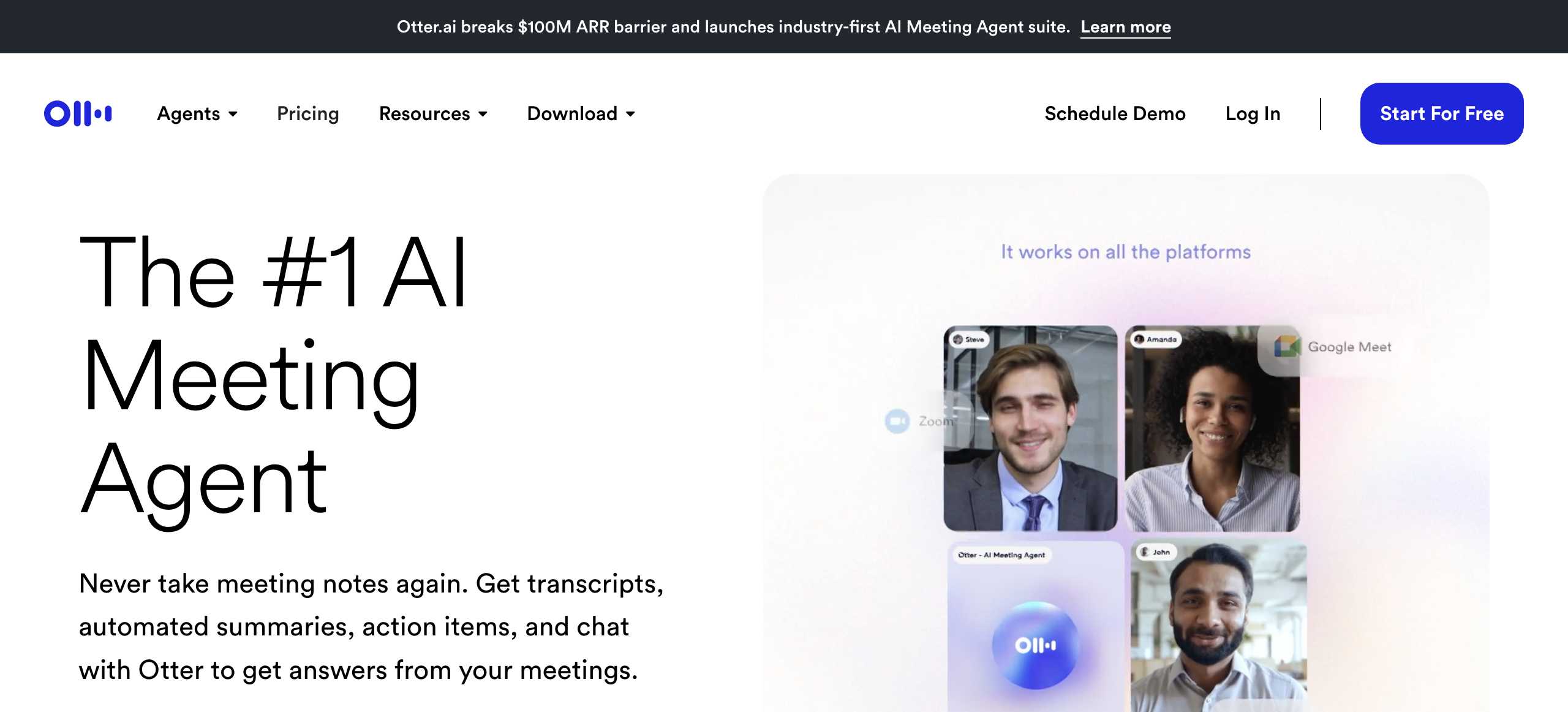The width and height of the screenshot is (1568, 712).
Task: Click John's video tile
Action: [x=1218, y=626]
